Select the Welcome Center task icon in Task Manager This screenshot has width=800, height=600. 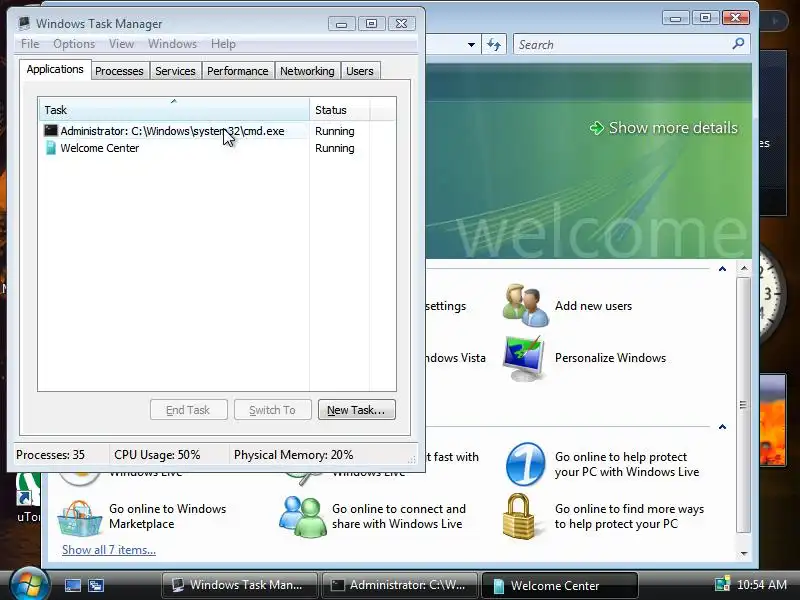coord(51,148)
